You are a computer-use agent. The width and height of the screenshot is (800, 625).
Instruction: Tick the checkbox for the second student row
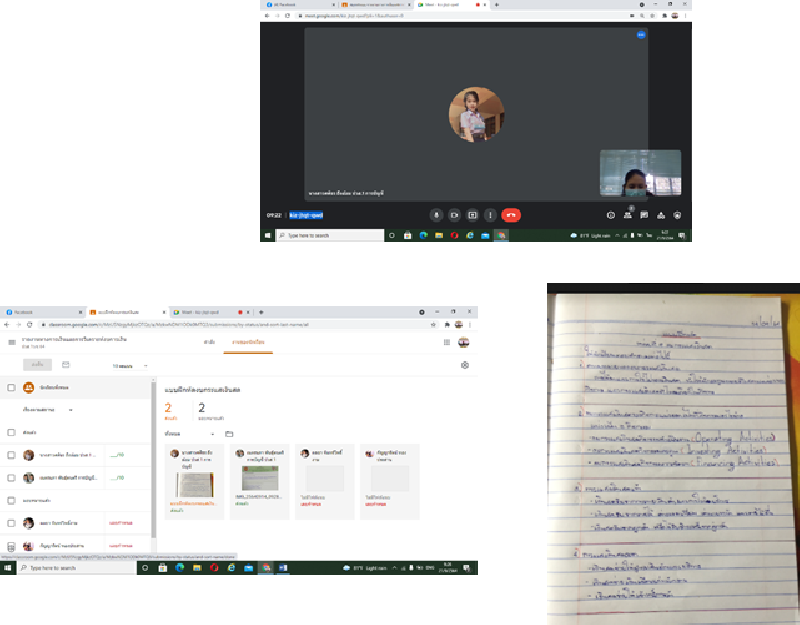point(11,480)
